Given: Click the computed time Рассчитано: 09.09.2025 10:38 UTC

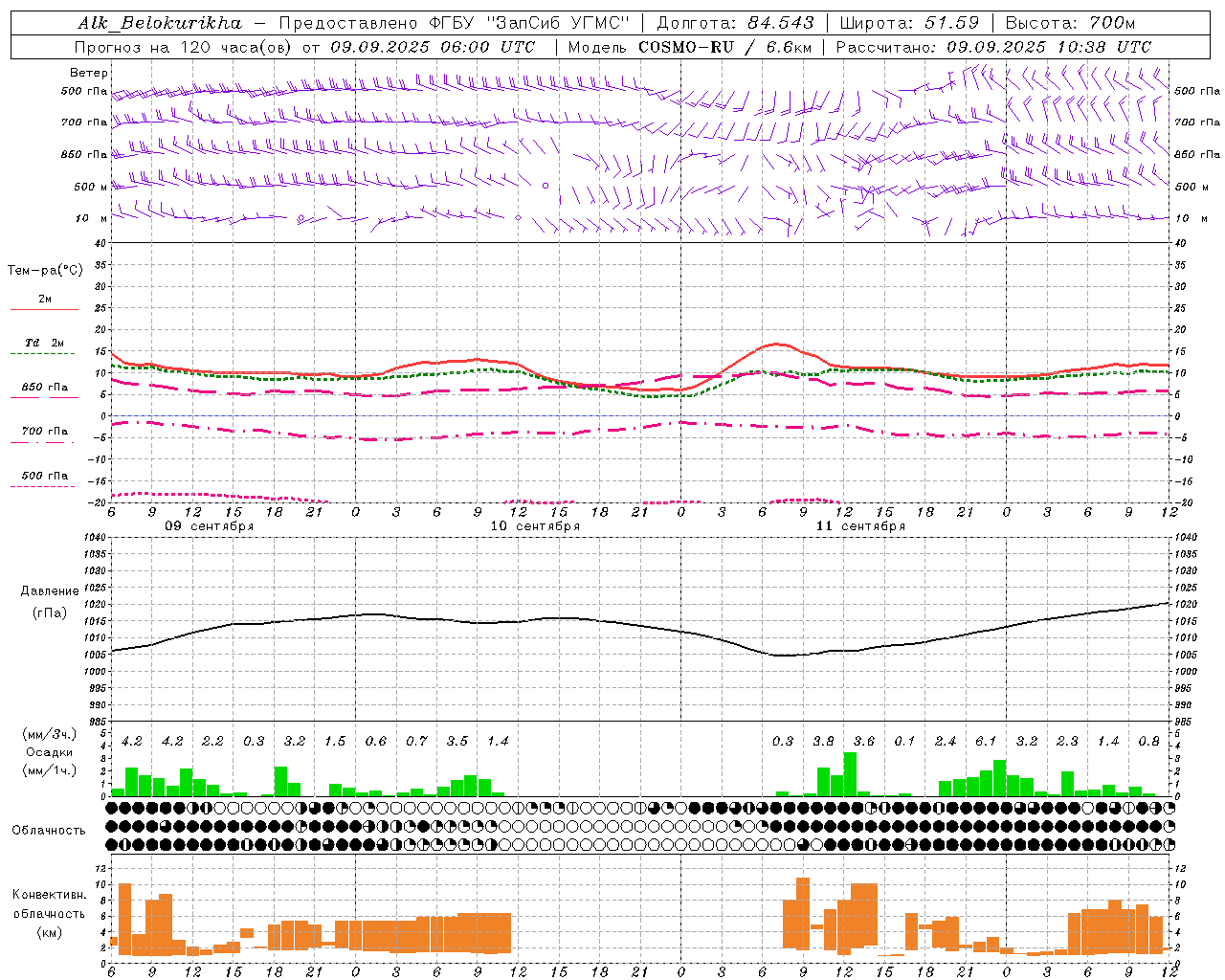Looking at the screenshot, I should [x=993, y=47].
